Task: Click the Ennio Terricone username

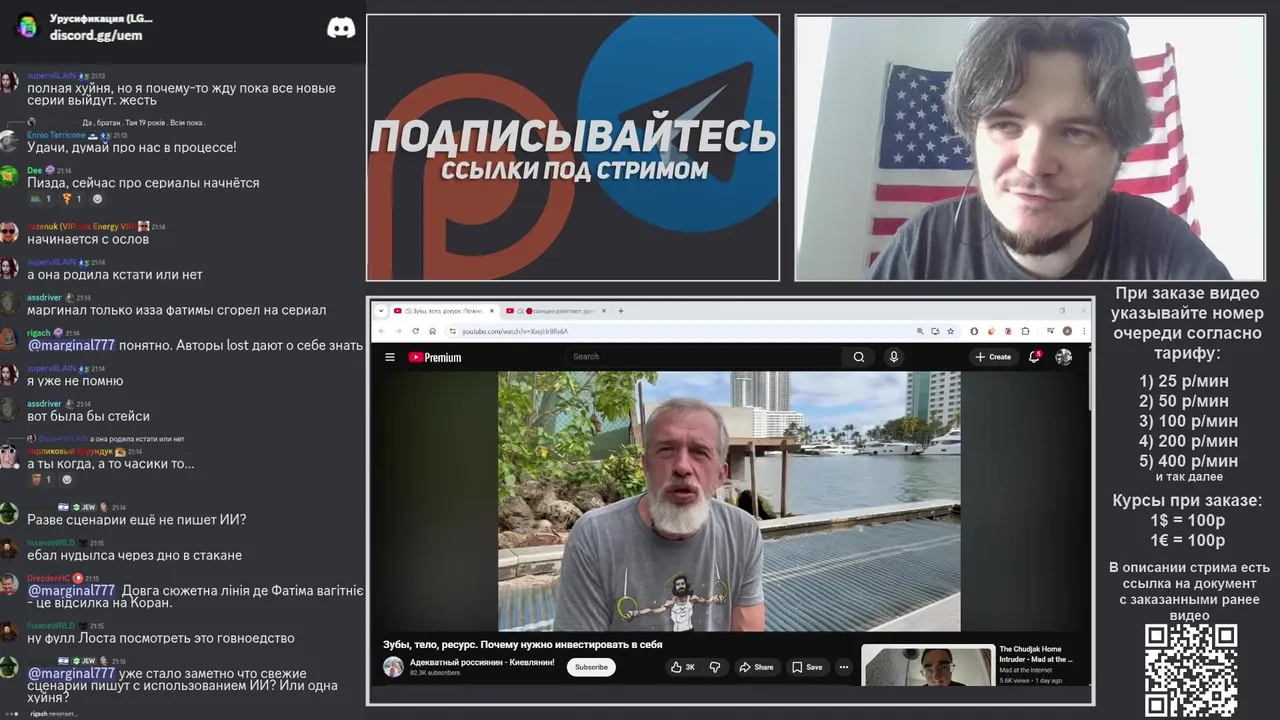Action: (x=56, y=135)
